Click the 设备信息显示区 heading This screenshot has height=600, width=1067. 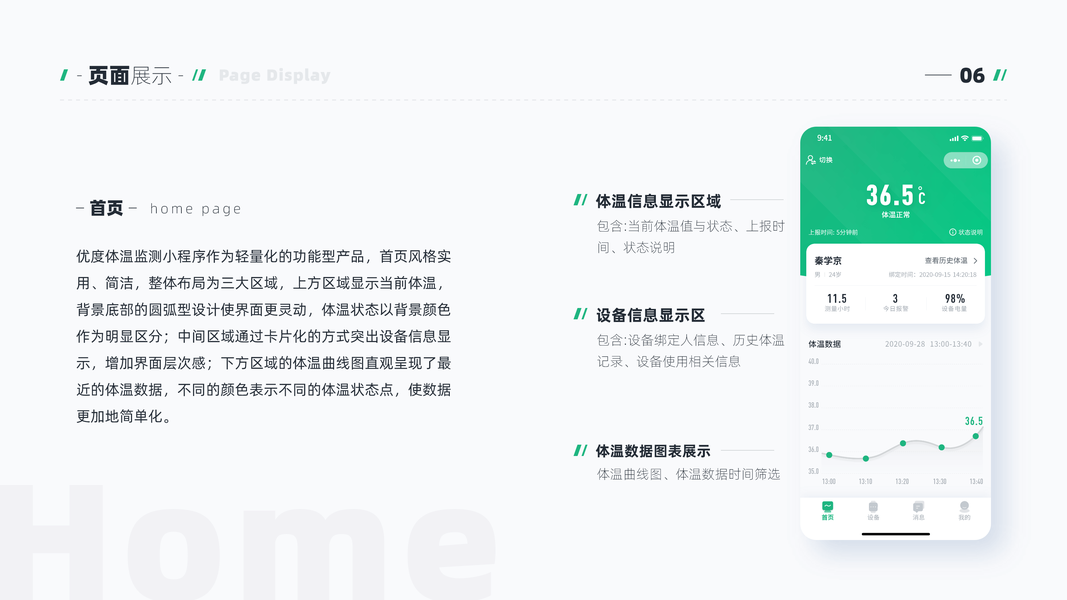pyautogui.click(x=651, y=316)
